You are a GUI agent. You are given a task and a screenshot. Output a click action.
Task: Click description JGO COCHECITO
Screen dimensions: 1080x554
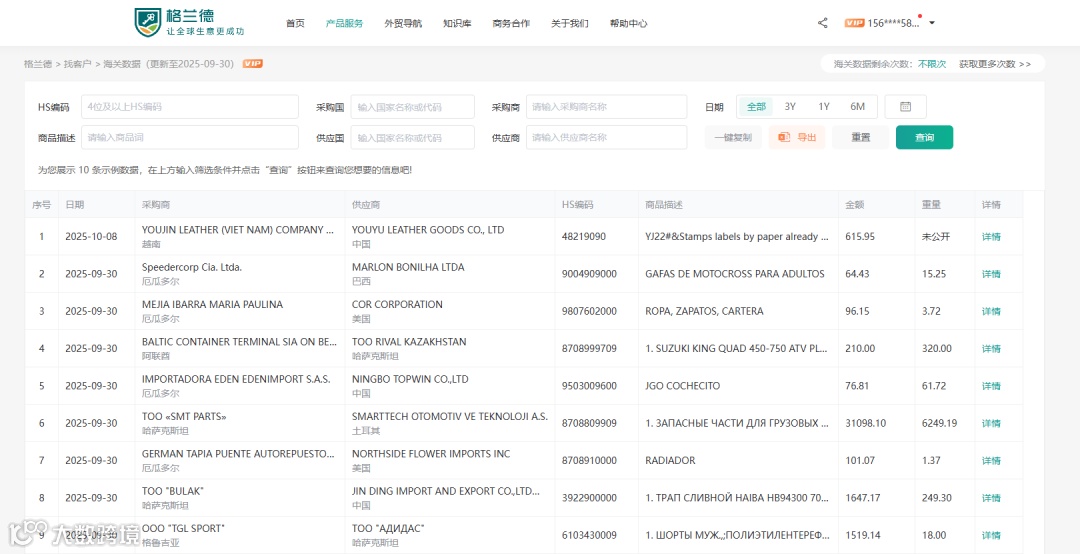coord(683,386)
